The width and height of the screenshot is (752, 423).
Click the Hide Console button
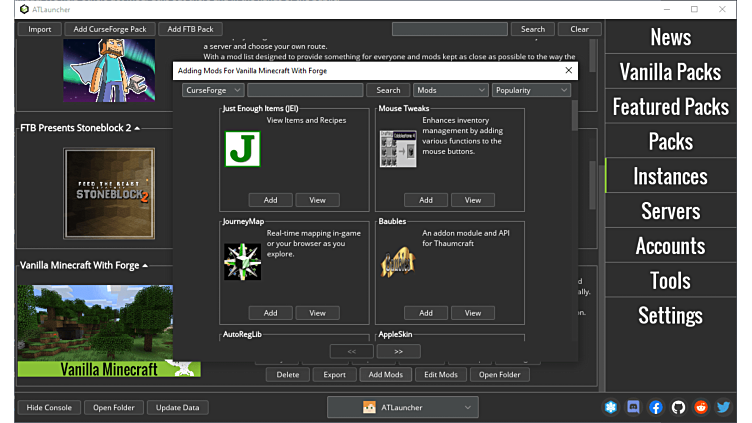[49, 407]
